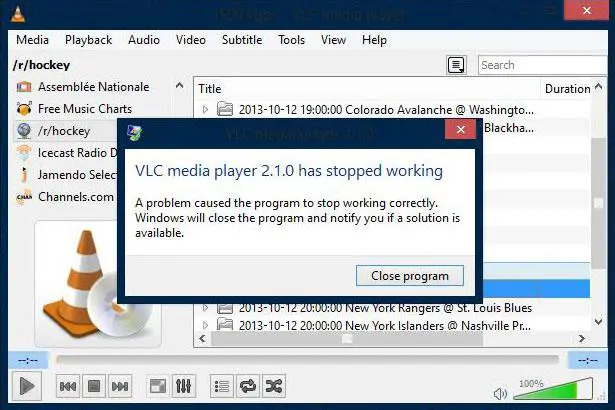Click the Free Music Charts headphone icon

tap(24, 109)
